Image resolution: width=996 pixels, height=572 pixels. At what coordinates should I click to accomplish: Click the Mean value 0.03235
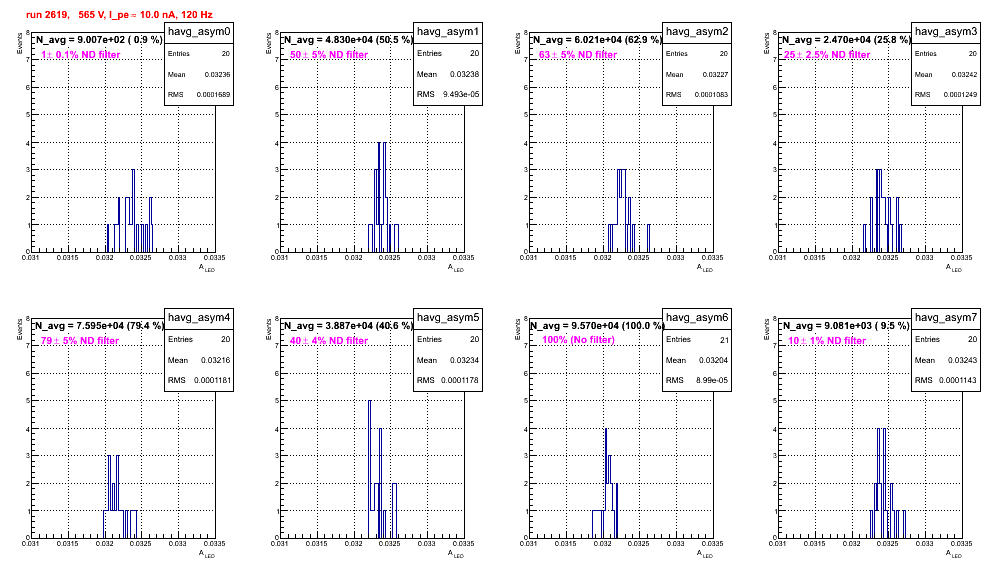pos(217,74)
